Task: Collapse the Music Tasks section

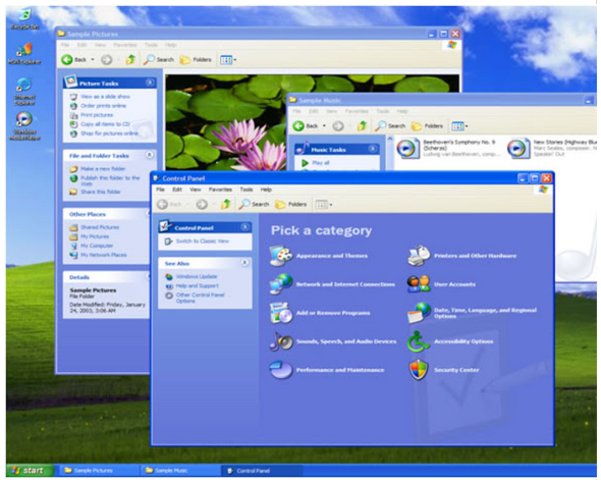Action: (372, 149)
